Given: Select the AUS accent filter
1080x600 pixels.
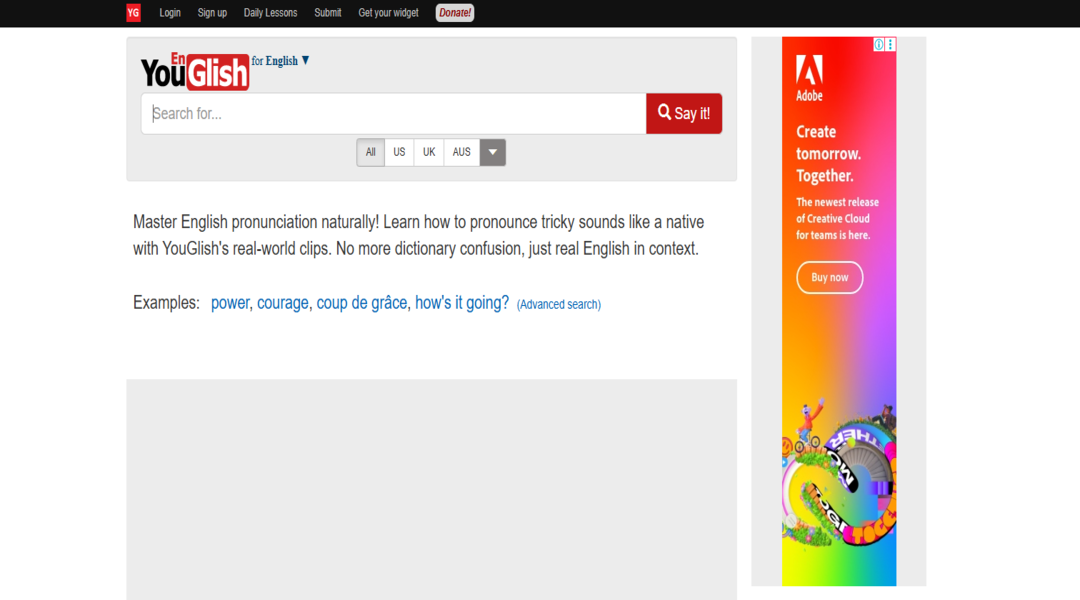Looking at the screenshot, I should click(461, 152).
